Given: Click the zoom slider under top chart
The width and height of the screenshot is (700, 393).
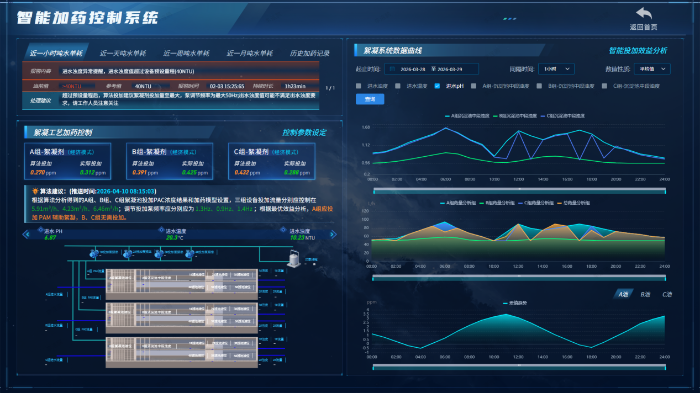Looking at the screenshot, I should tap(519, 191).
